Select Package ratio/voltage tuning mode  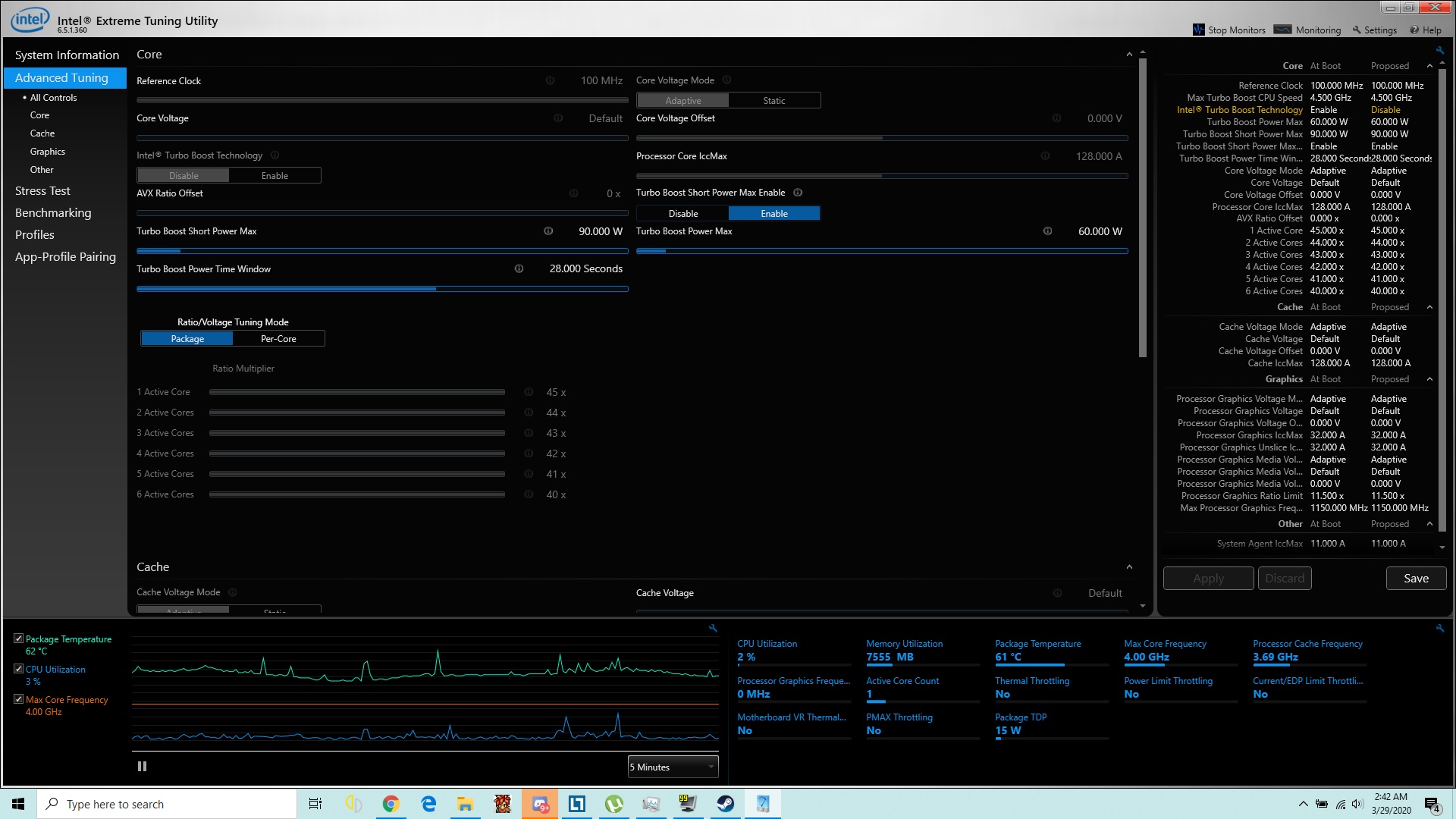coord(187,339)
